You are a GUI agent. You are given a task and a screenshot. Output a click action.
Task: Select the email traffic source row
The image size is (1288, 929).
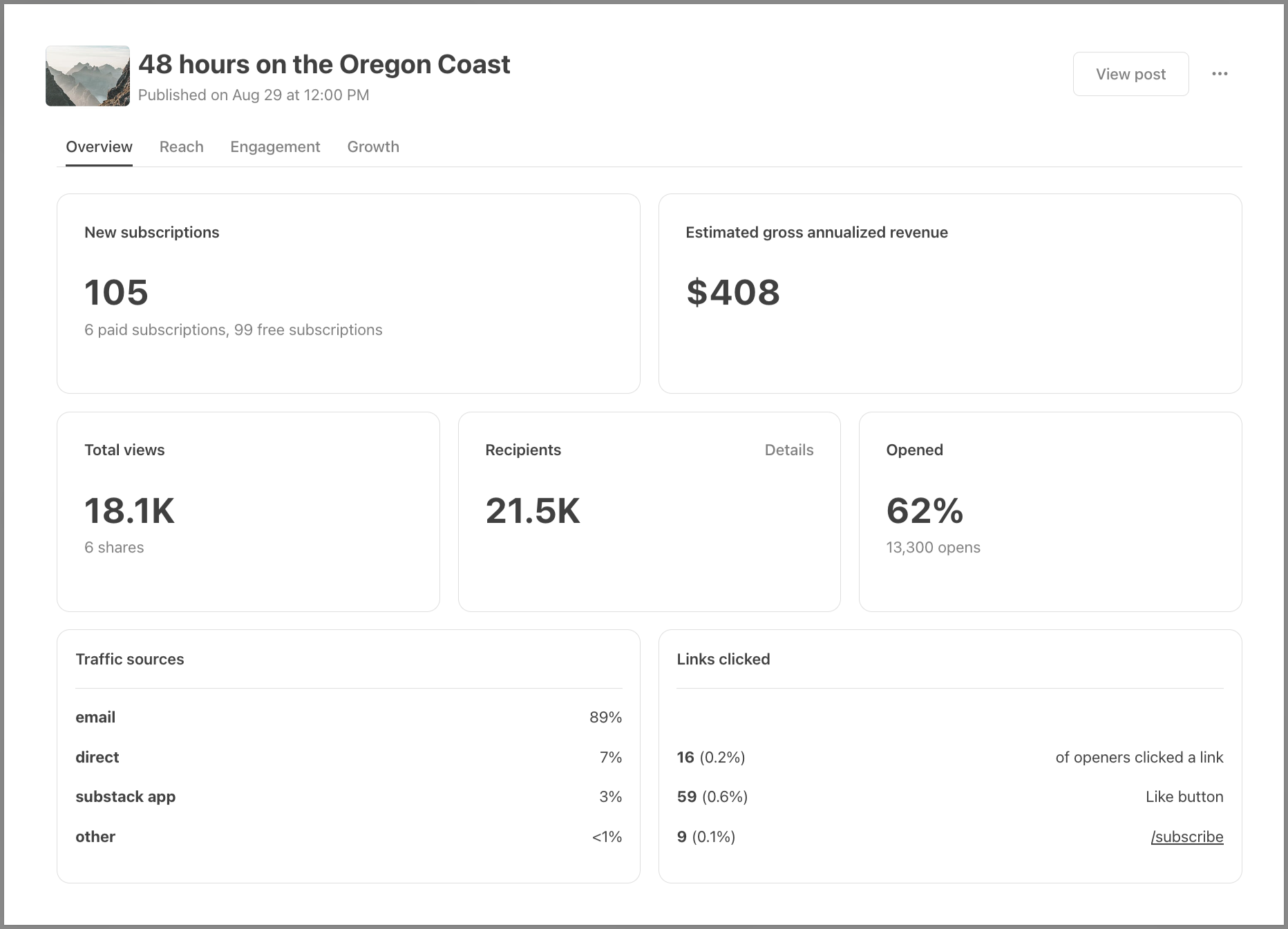349,717
